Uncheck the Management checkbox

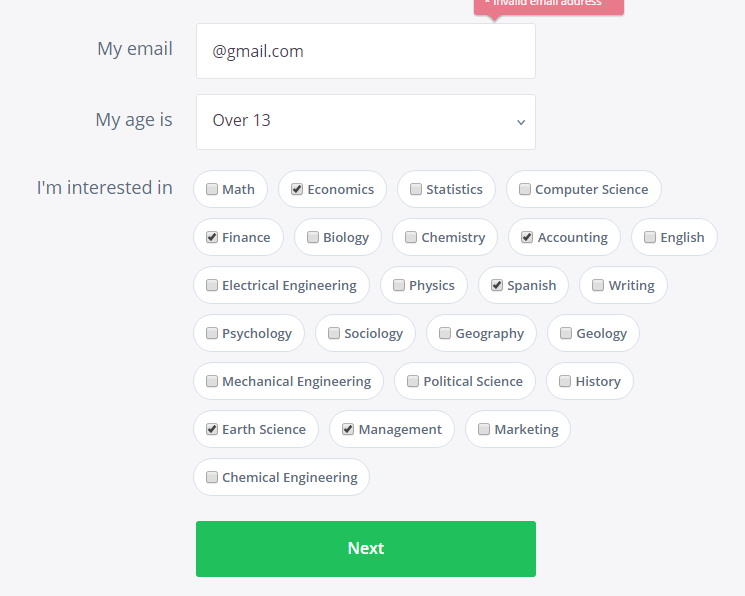click(348, 429)
